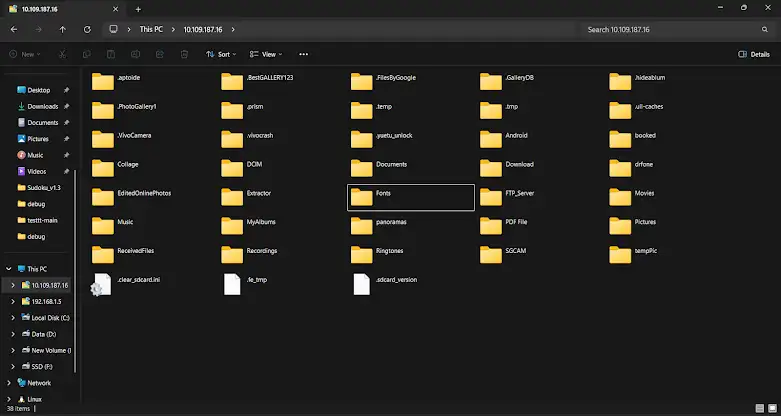Screen dimensions: 781x416
Task: Expand the Network tree node
Action: (x=8, y=383)
